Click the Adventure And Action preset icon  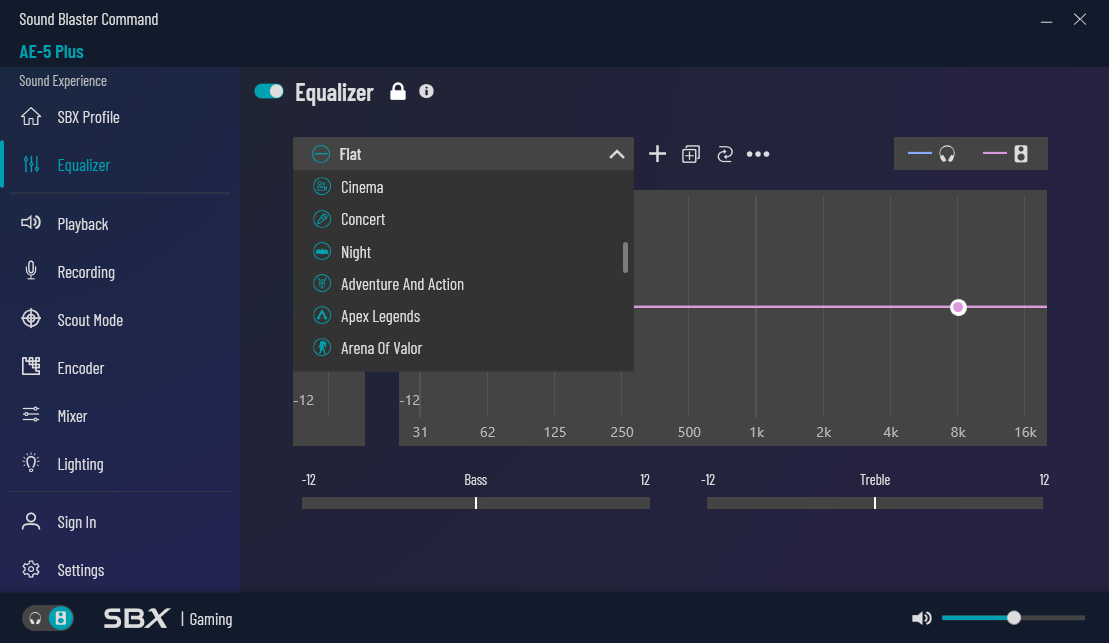(x=322, y=283)
